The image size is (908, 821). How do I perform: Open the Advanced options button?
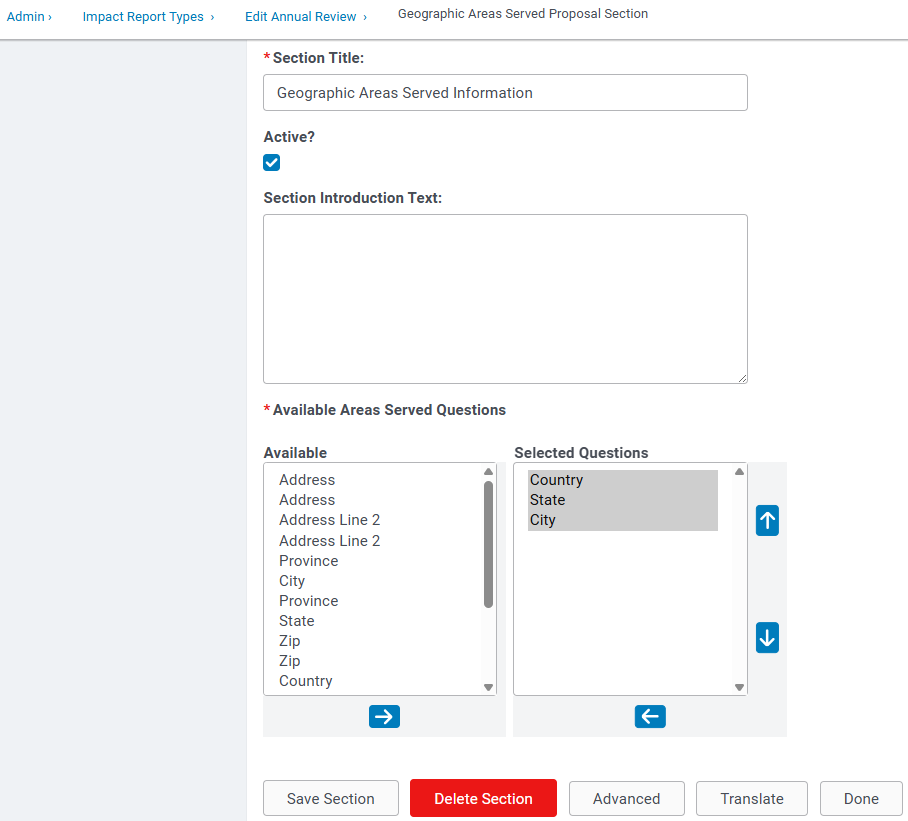click(x=627, y=798)
